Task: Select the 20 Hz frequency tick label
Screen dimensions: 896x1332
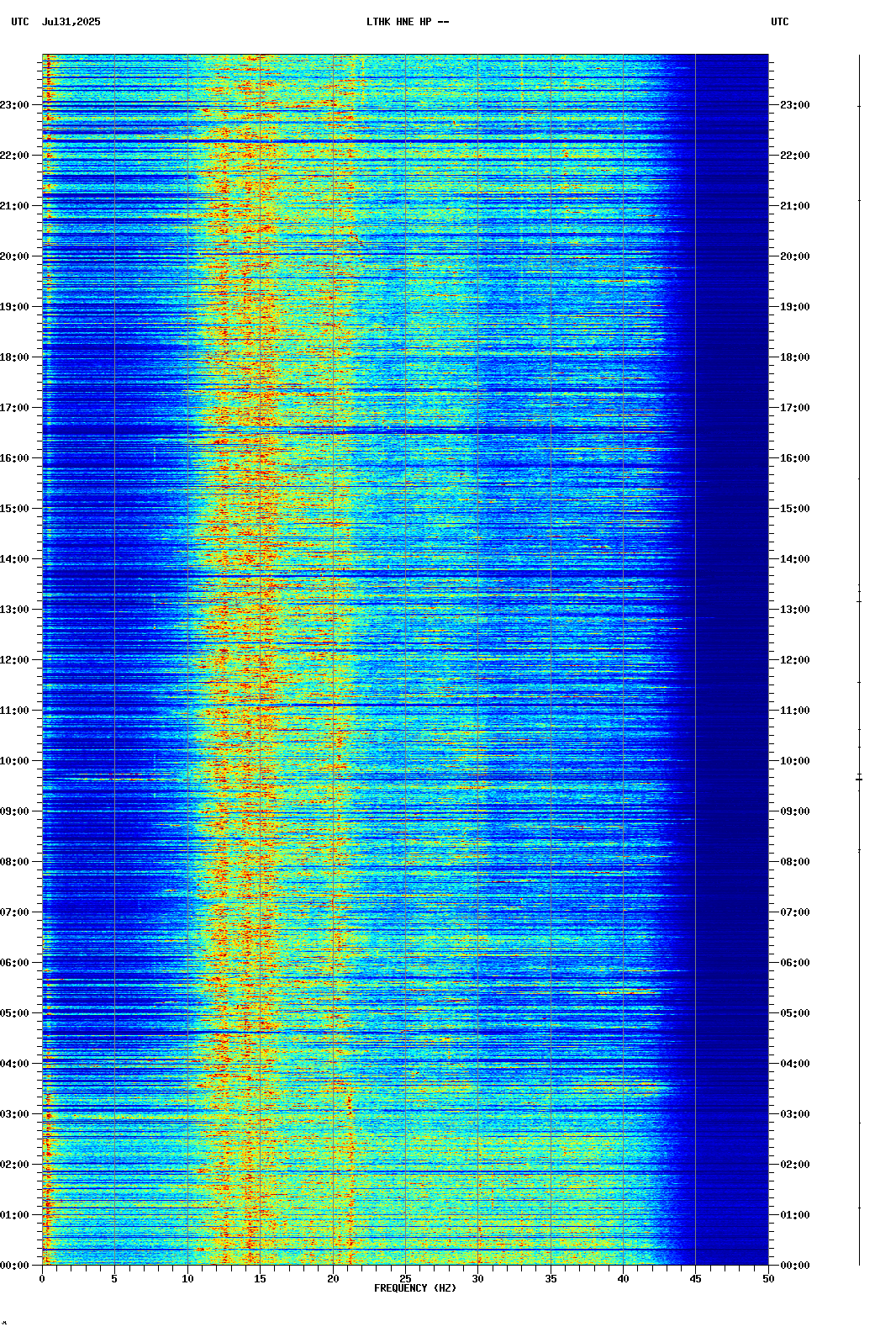Action: pyautogui.click(x=333, y=1279)
